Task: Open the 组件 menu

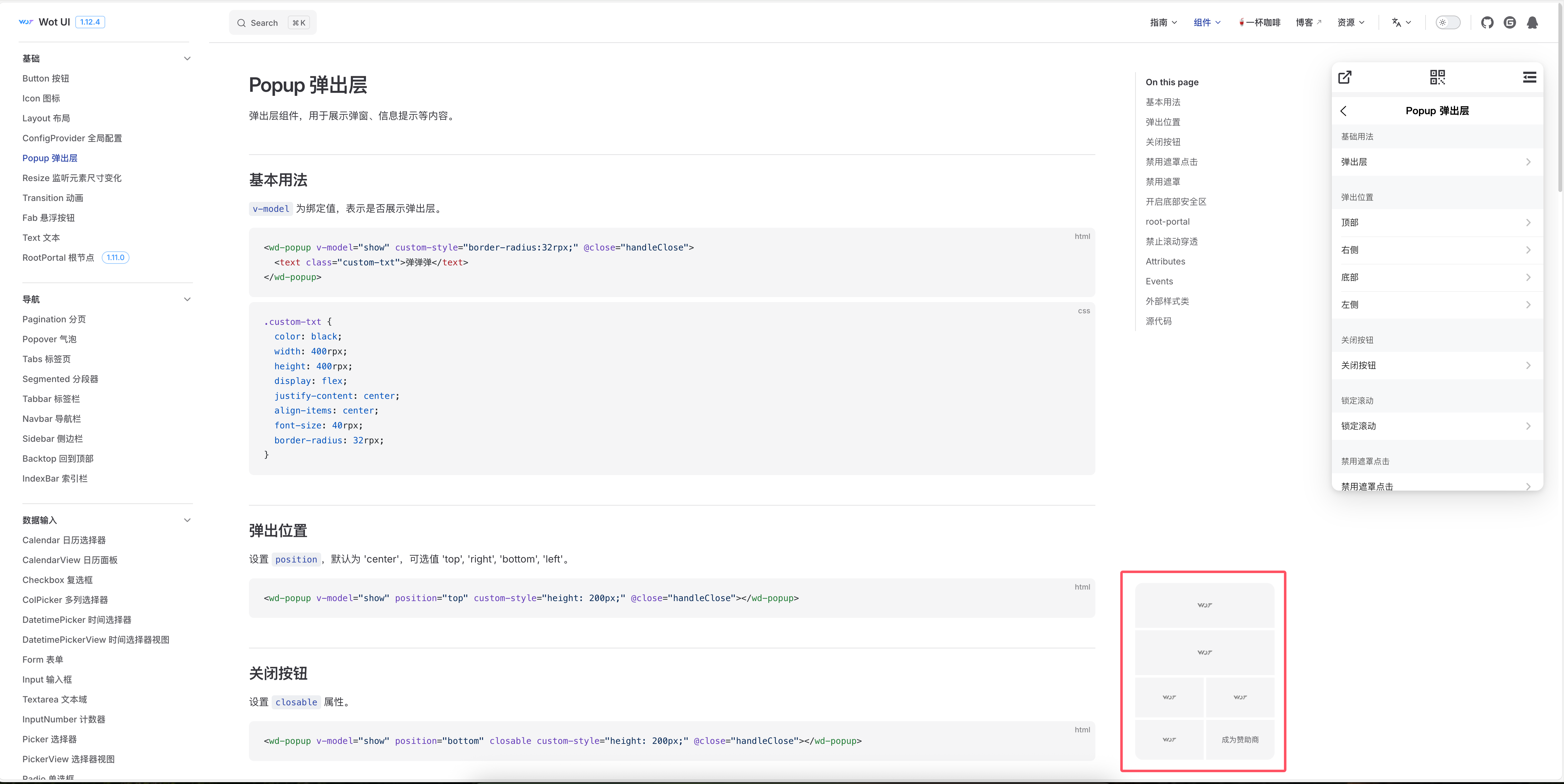Action: click(x=1207, y=22)
